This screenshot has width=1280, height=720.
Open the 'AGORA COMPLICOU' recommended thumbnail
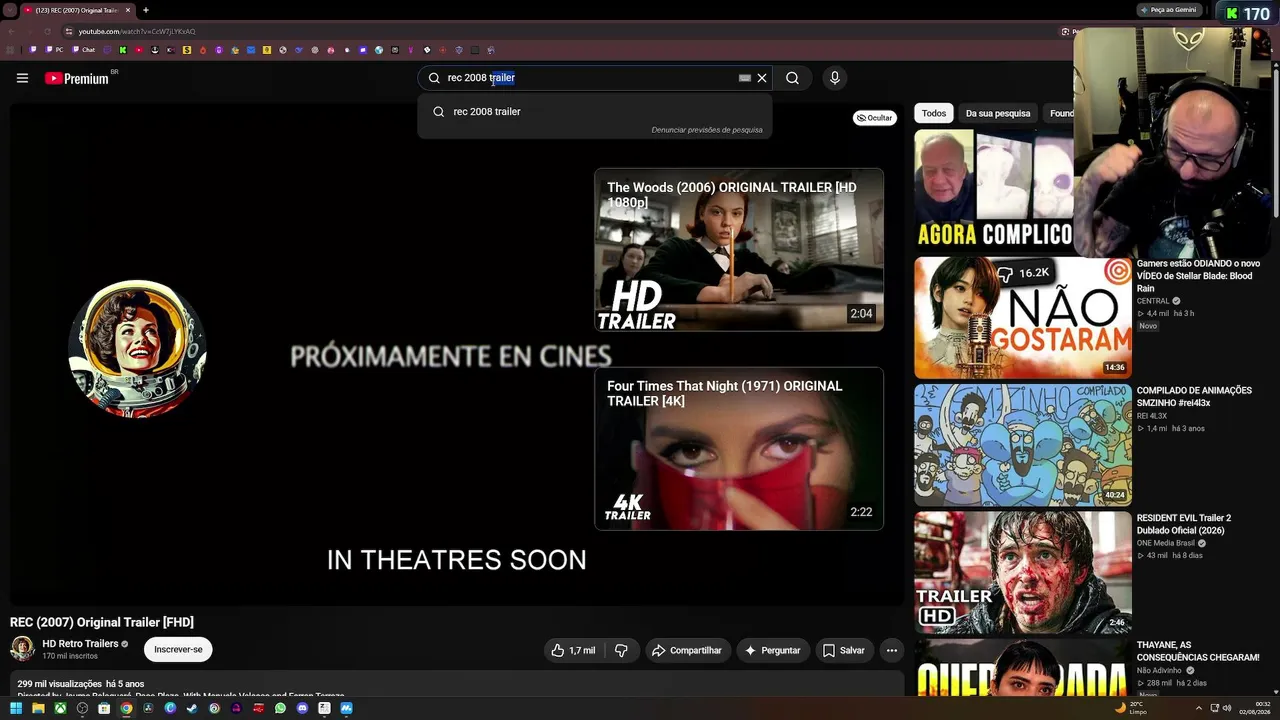click(994, 189)
